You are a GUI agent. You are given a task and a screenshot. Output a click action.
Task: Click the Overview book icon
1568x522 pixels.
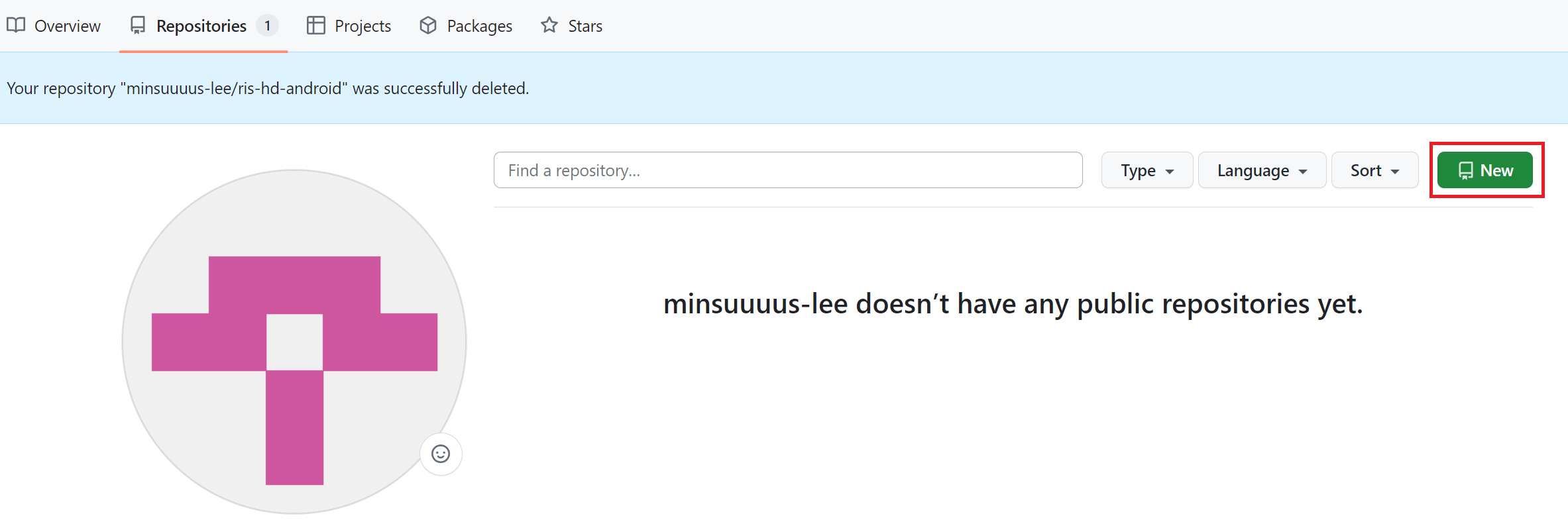pyautogui.click(x=16, y=25)
